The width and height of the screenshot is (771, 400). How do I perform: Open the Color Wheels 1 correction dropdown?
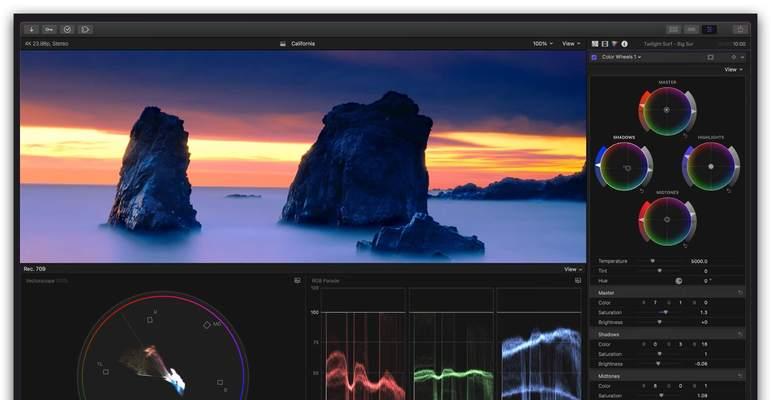tap(622, 57)
